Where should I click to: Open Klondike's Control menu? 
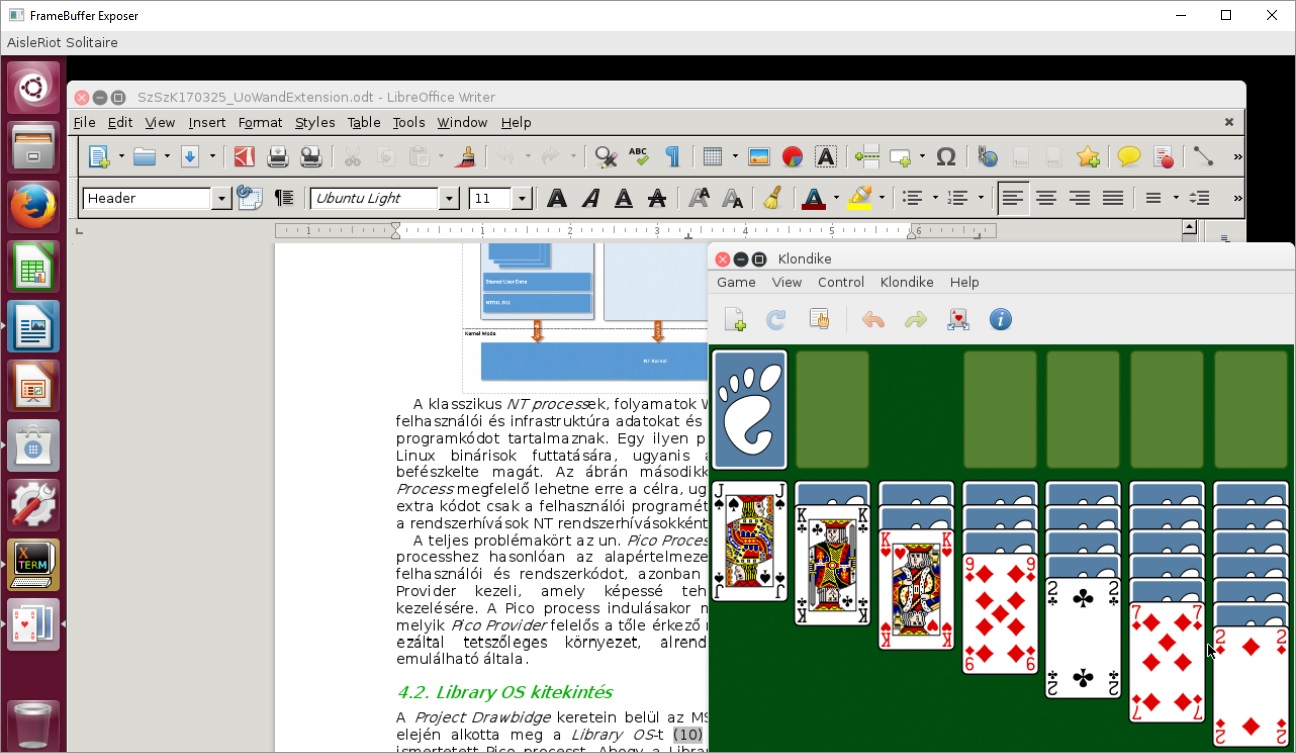(841, 282)
